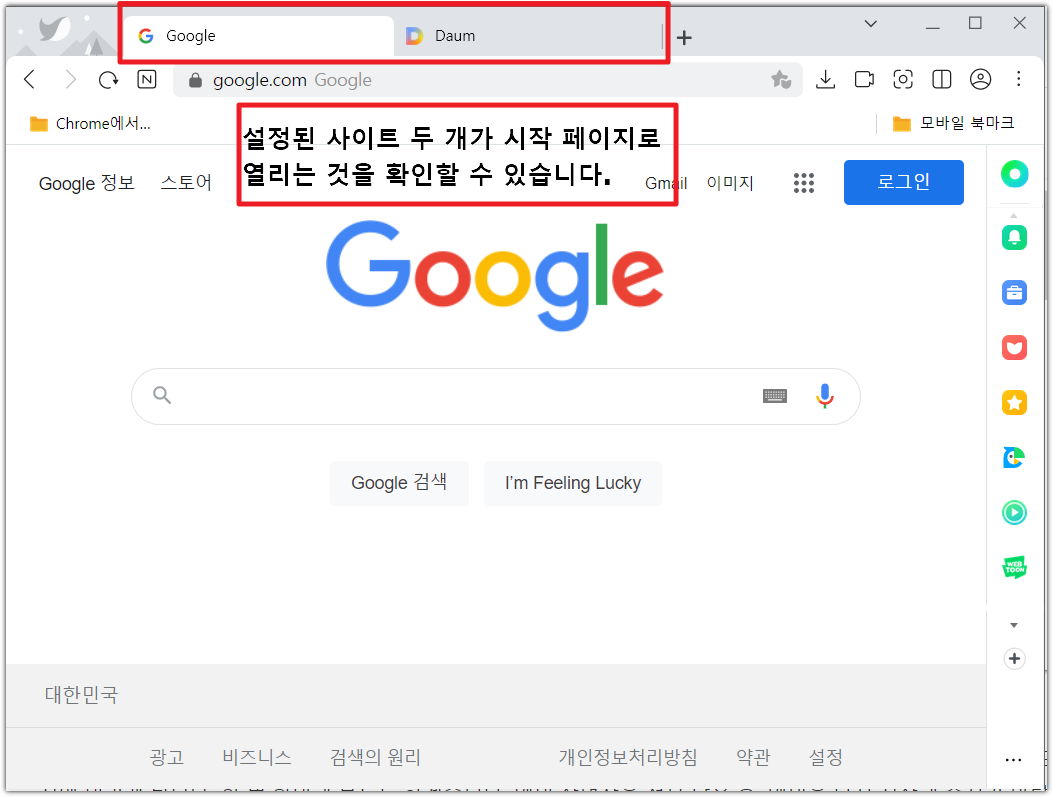Select the 대한민국 footer text
1053x797 pixels.
pos(81,695)
